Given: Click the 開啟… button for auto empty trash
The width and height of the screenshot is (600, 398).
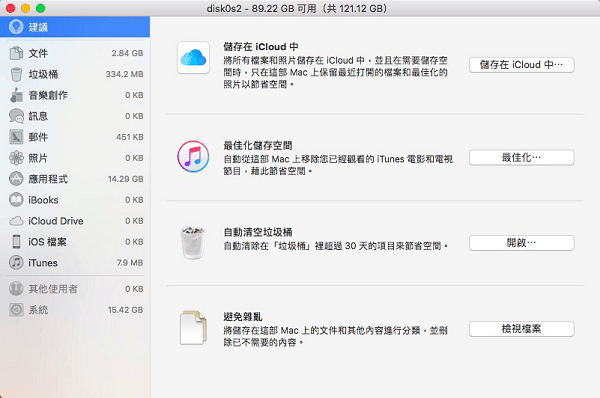Looking at the screenshot, I should click(522, 243).
